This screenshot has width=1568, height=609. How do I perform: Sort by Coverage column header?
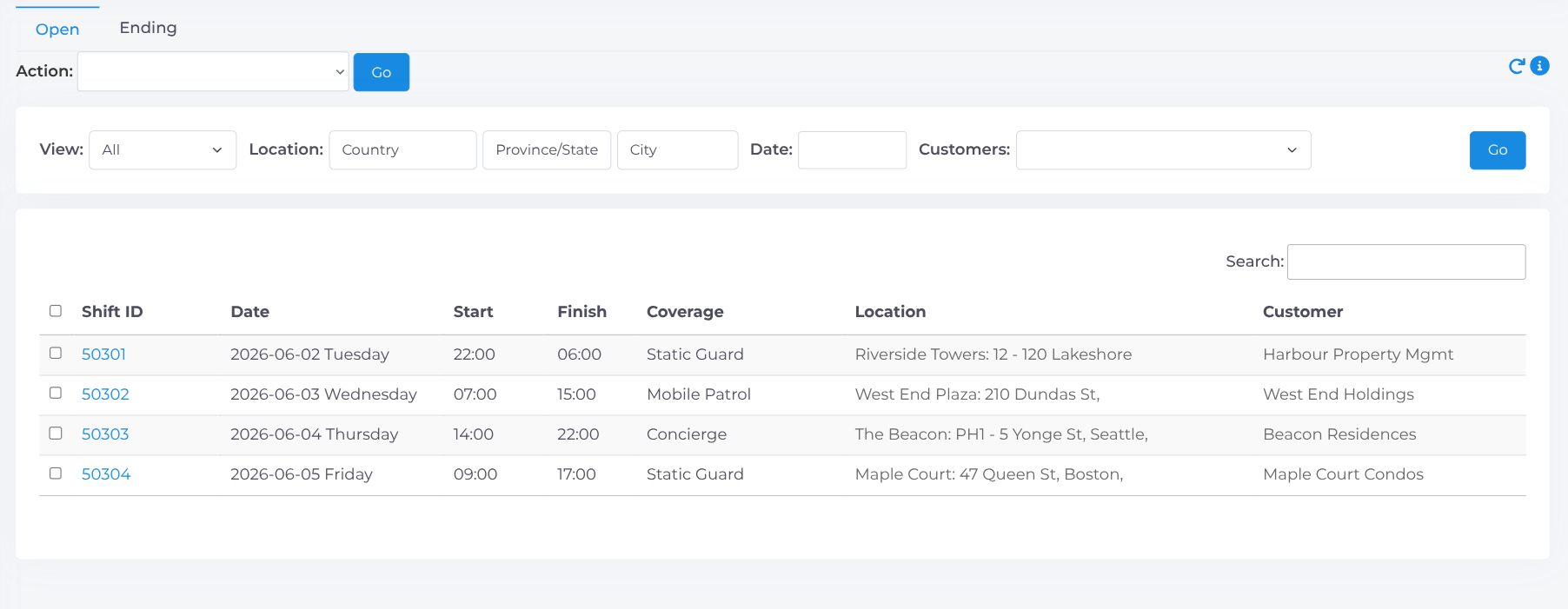point(685,312)
